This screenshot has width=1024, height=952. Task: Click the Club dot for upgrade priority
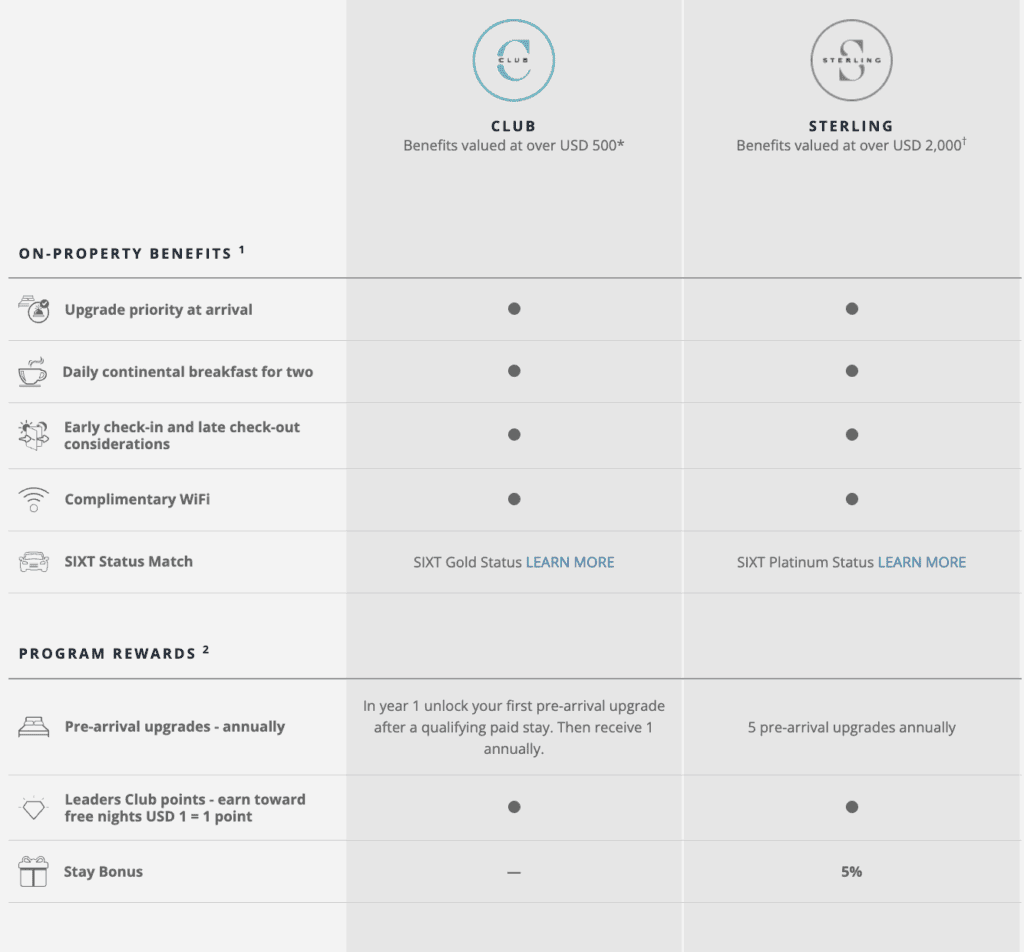(514, 309)
